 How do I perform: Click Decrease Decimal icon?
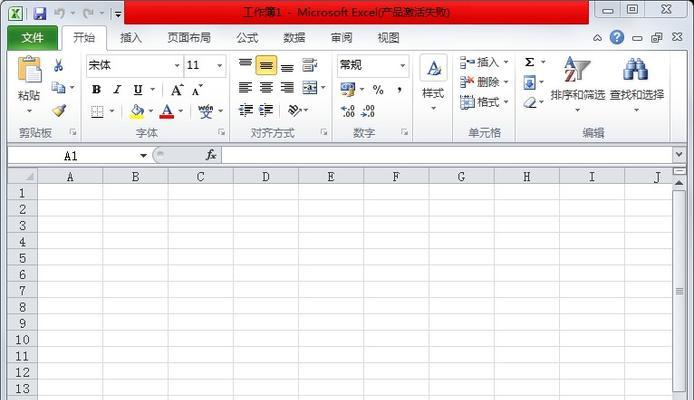[368, 111]
